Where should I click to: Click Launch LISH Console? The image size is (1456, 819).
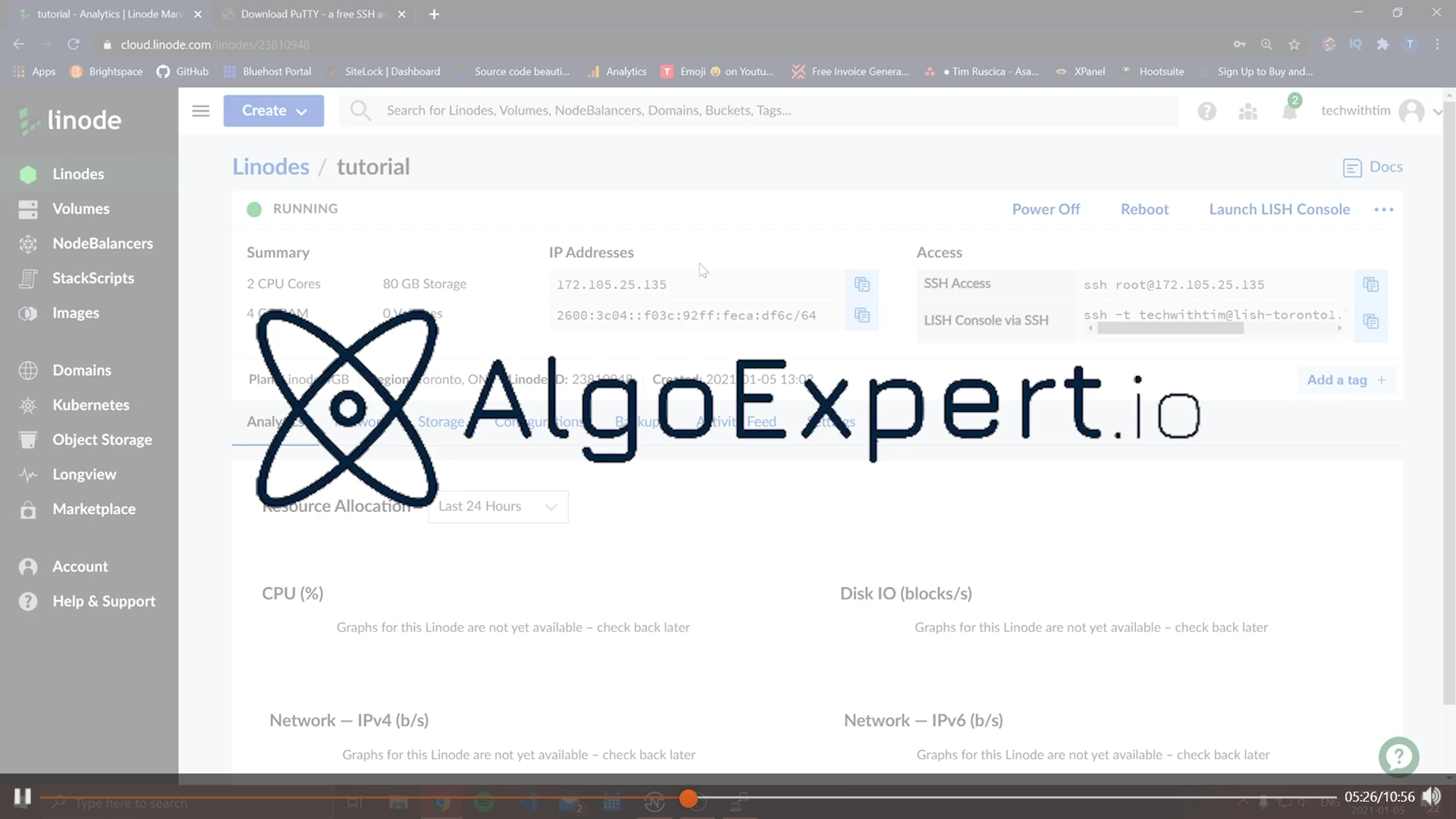click(1279, 209)
